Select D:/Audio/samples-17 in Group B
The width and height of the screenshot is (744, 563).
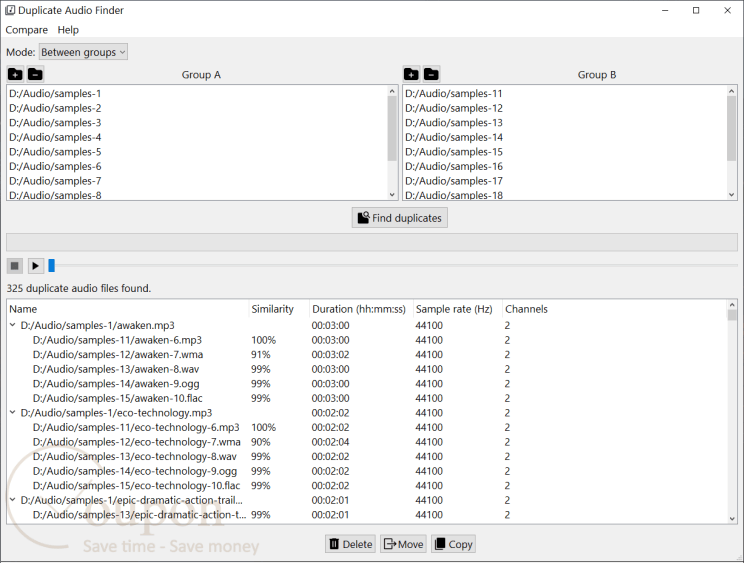[565, 181]
